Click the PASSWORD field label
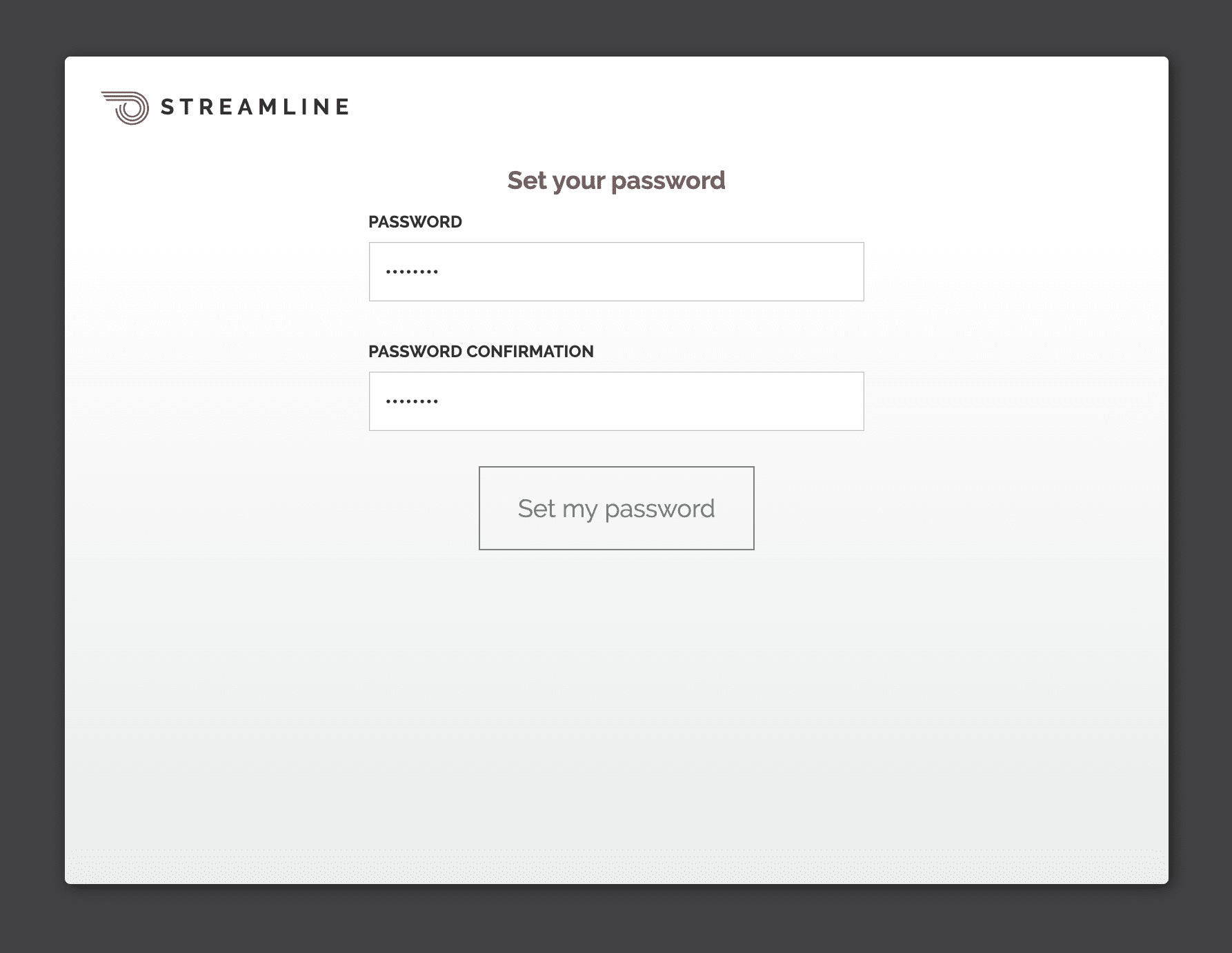Viewport: 1232px width, 953px height. 415,221
